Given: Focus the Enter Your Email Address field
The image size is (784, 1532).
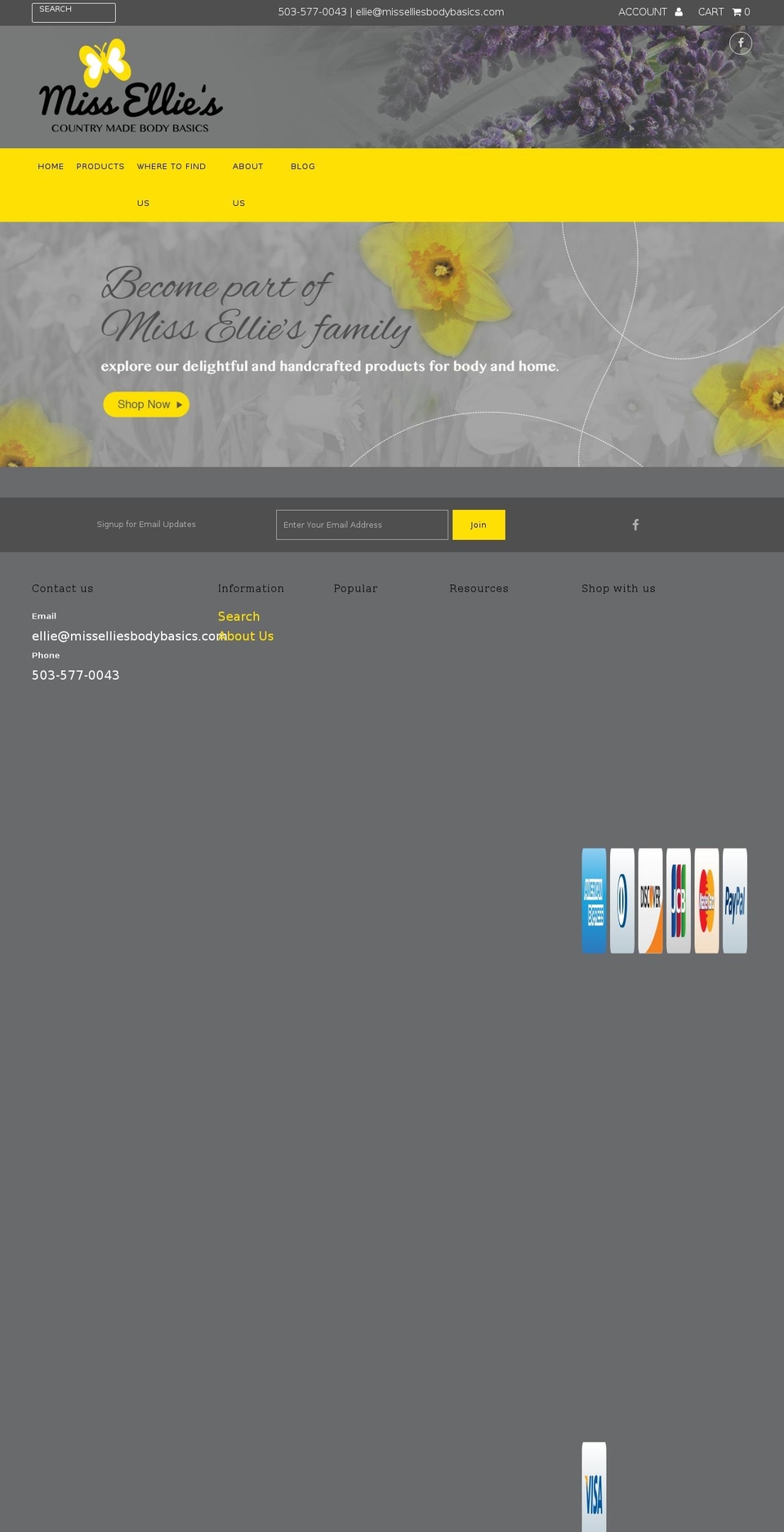Looking at the screenshot, I should coord(362,525).
